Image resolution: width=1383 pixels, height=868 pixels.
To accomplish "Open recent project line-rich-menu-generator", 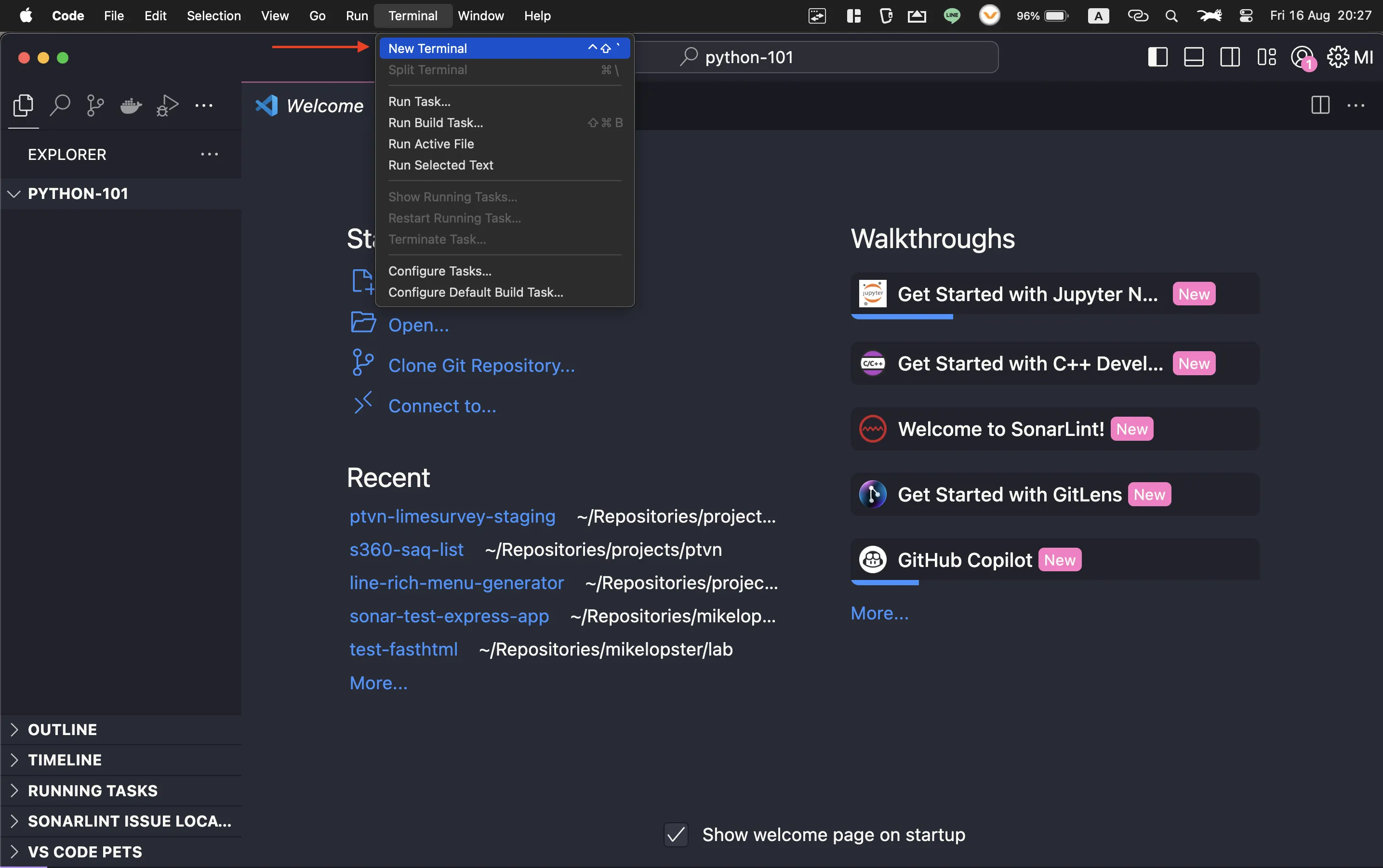I will click(x=457, y=583).
